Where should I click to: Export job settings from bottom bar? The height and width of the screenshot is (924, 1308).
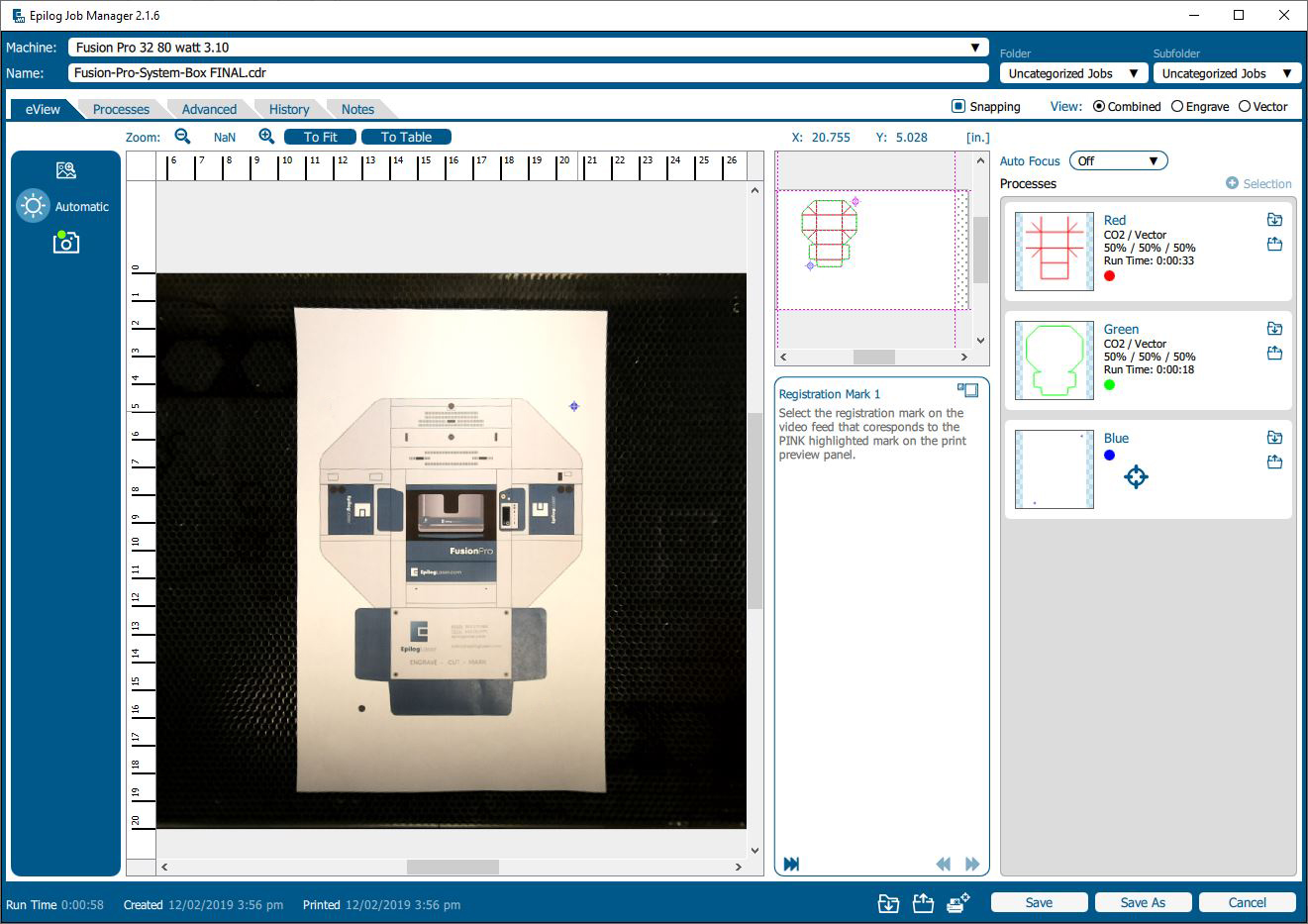coord(923,903)
